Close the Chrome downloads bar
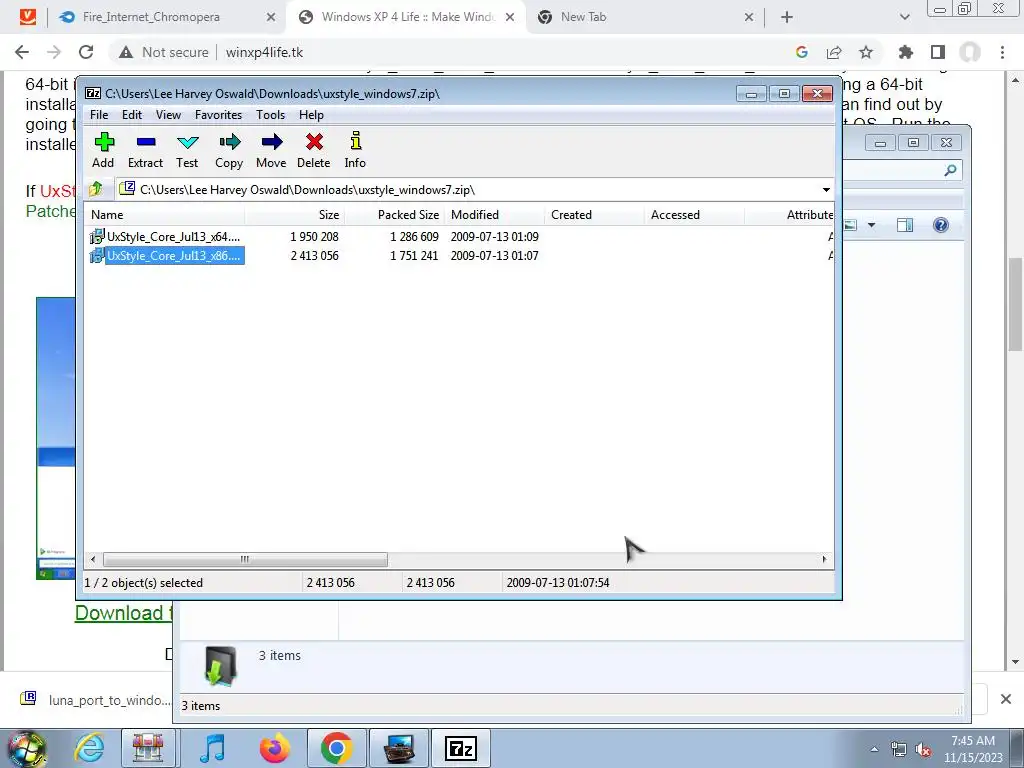Screen dimensions: 1024x768 [1006, 699]
